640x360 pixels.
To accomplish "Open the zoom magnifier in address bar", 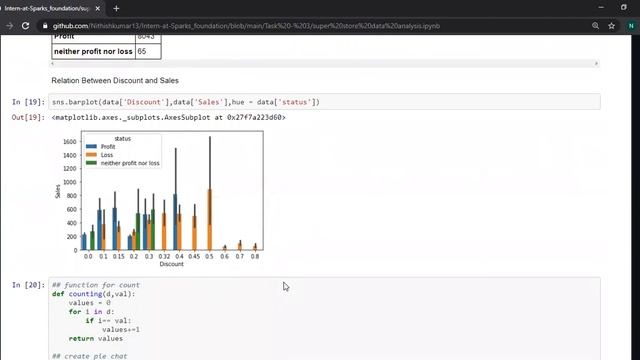I will point(596,26).
